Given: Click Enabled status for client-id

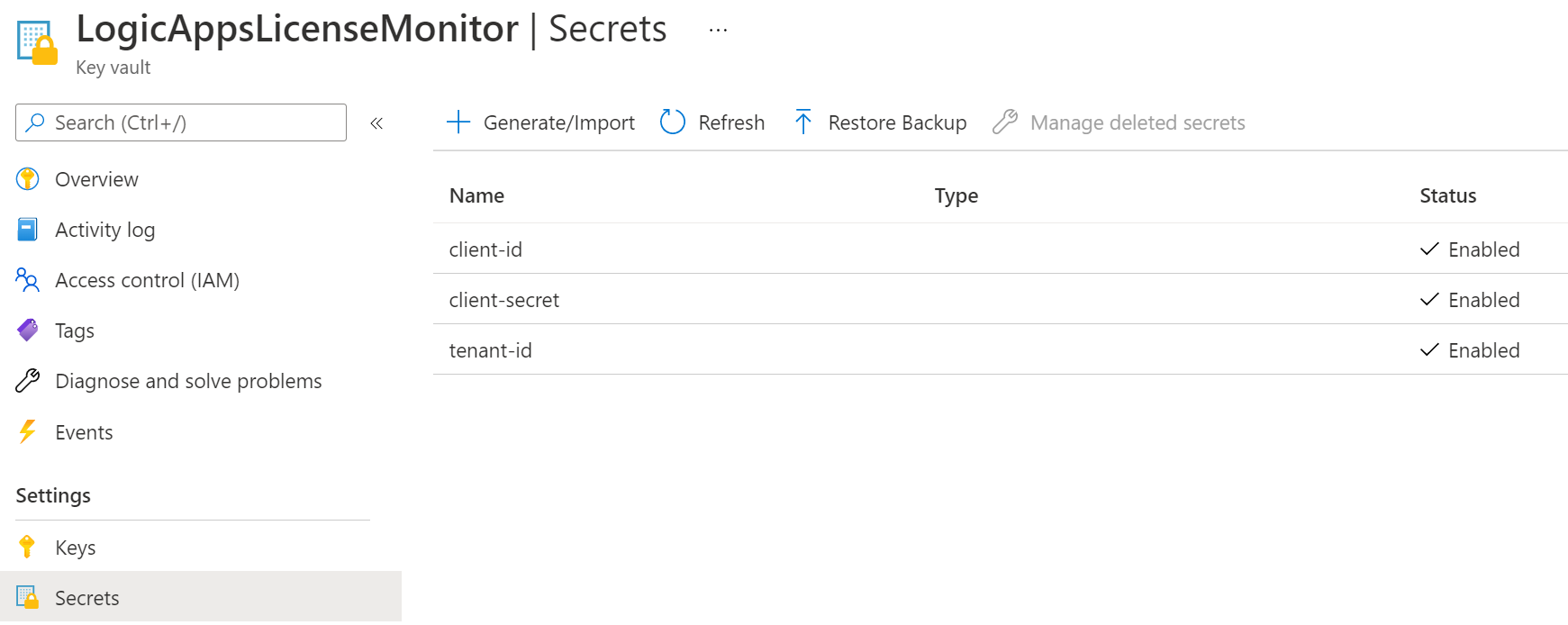Looking at the screenshot, I should pyautogui.click(x=1483, y=249).
